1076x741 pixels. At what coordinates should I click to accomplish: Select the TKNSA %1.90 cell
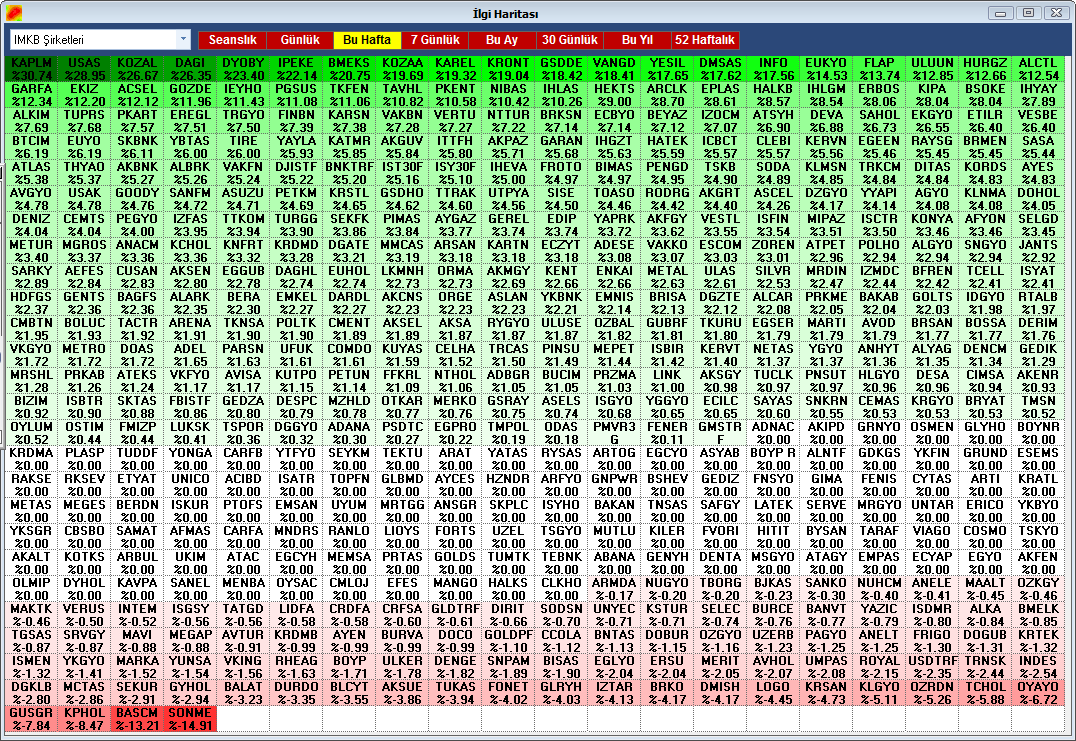243,329
